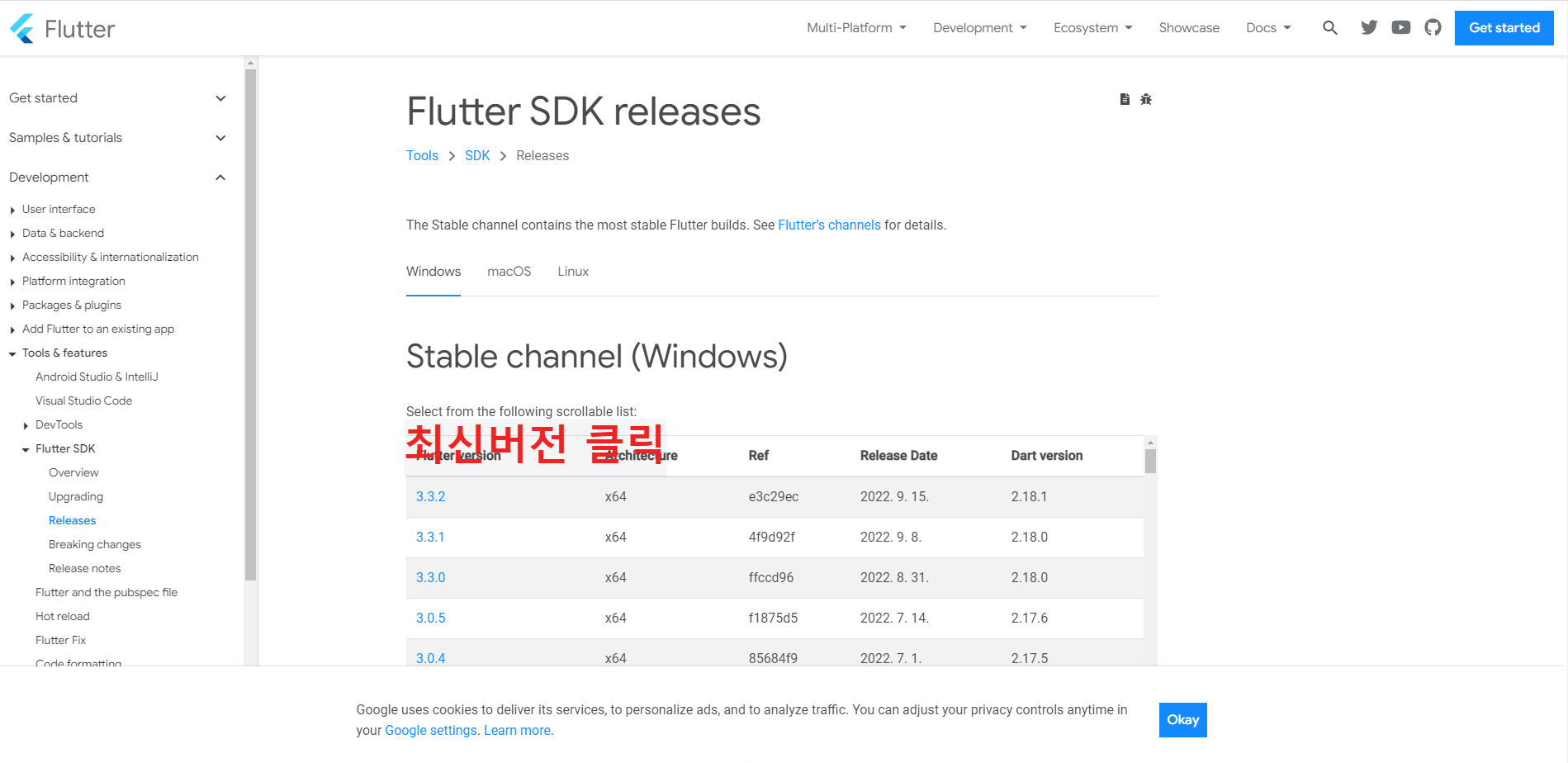Select the Windows tab
The height and width of the screenshot is (763, 1568).
(433, 272)
